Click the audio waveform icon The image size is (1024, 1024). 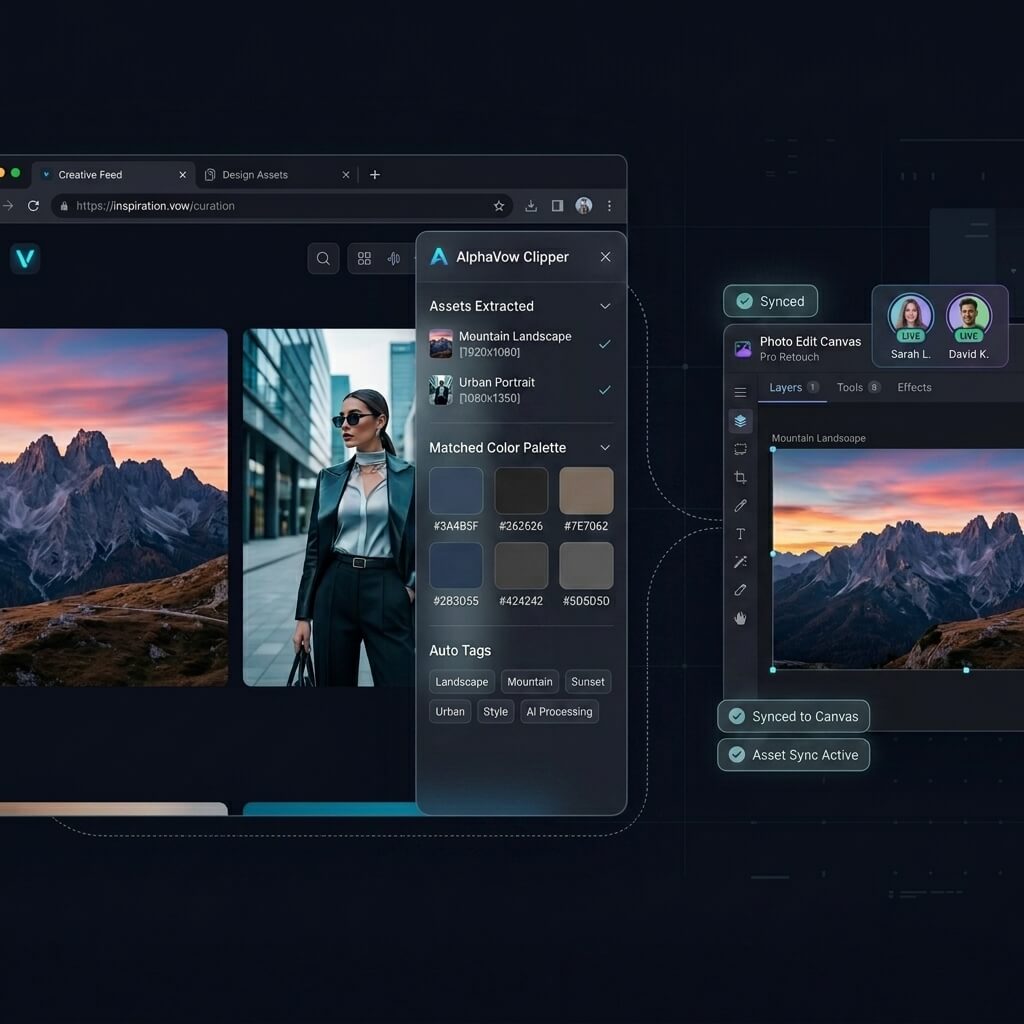(x=394, y=259)
